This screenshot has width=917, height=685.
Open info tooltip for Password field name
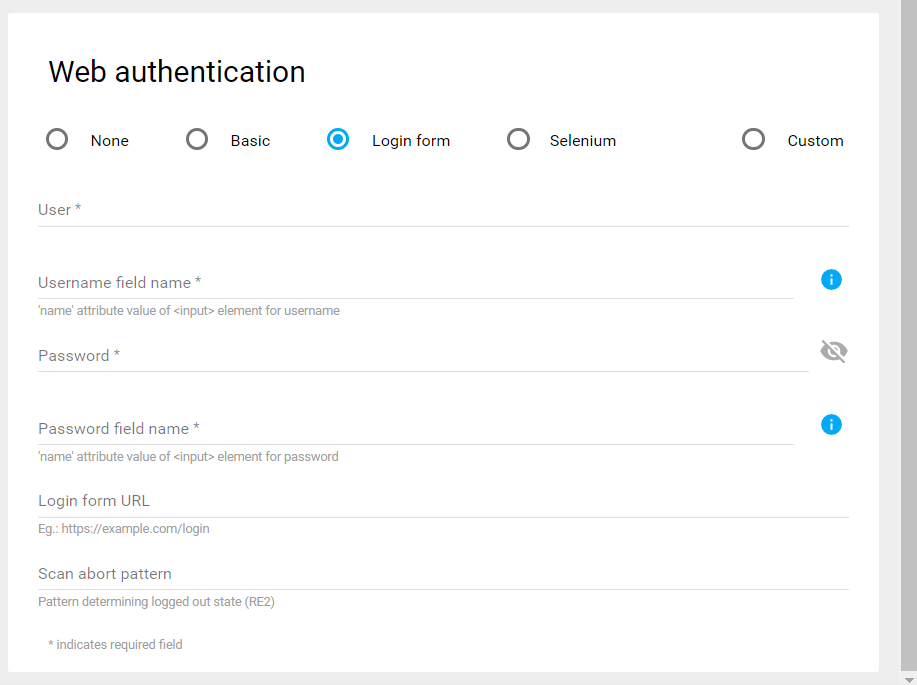tap(831, 425)
